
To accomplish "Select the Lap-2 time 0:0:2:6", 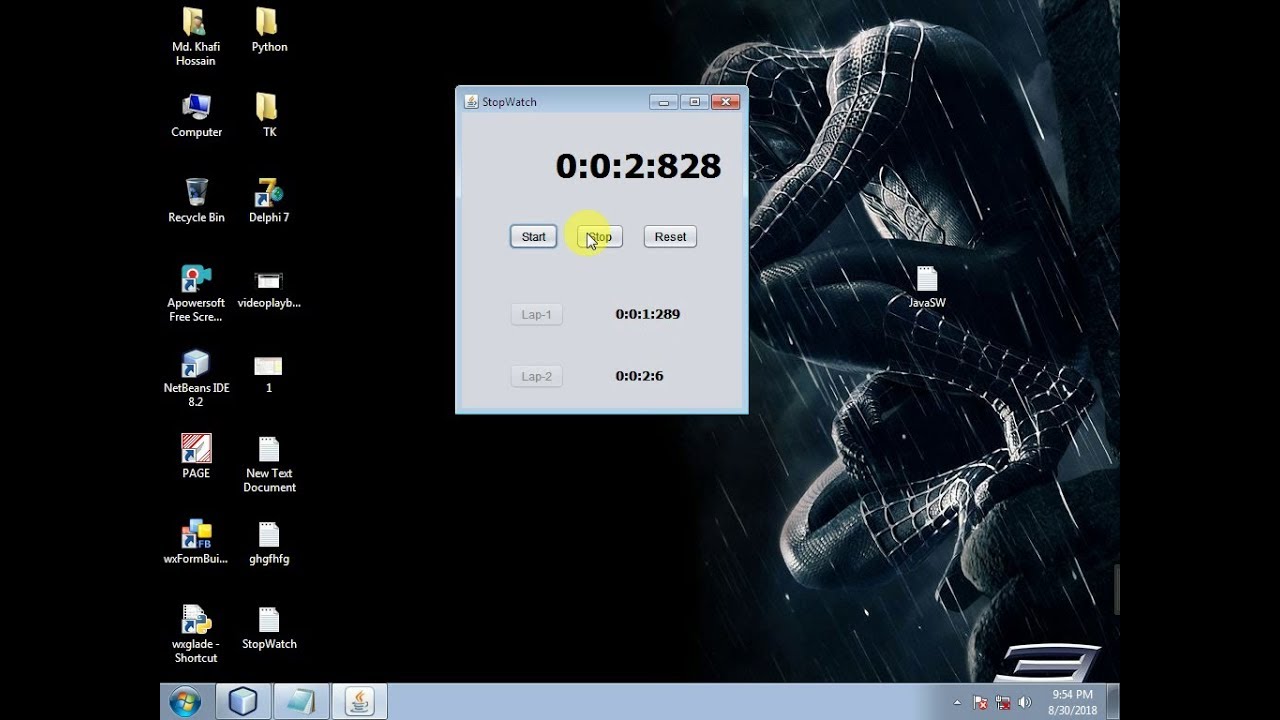I will [x=639, y=376].
